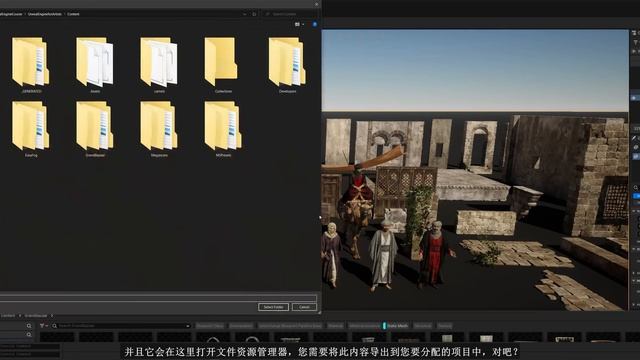The height and width of the screenshot is (360, 640).
Task: Open the asset search field dropdown arrow
Action: 188,326
